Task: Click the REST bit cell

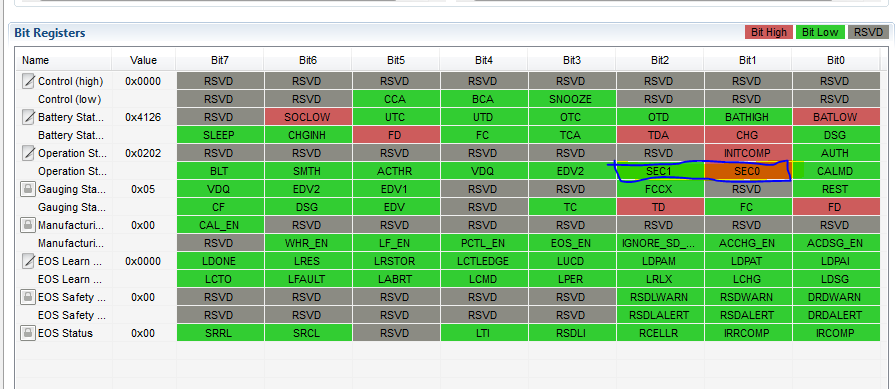Action: tap(836, 189)
